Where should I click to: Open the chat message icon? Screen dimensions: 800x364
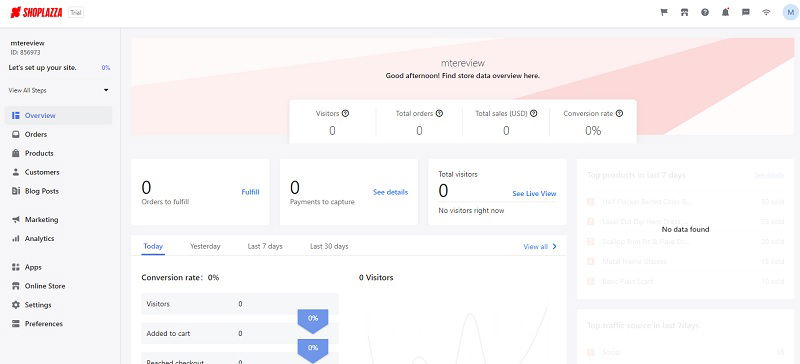745,12
